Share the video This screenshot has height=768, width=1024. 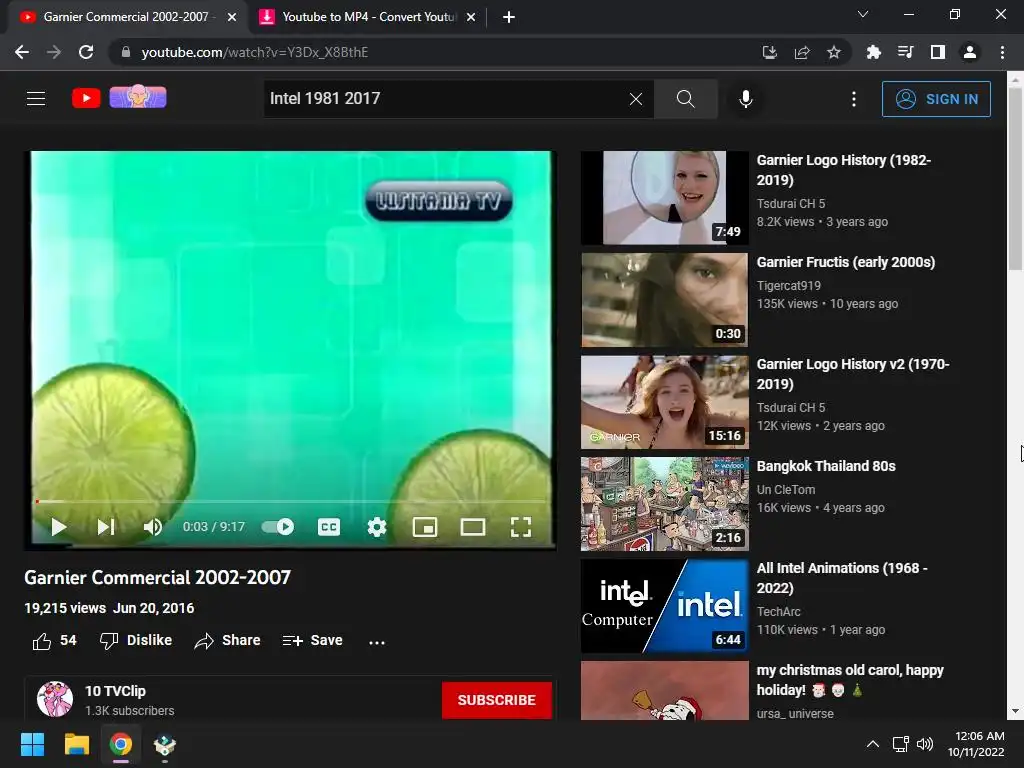pyautogui.click(x=227, y=641)
